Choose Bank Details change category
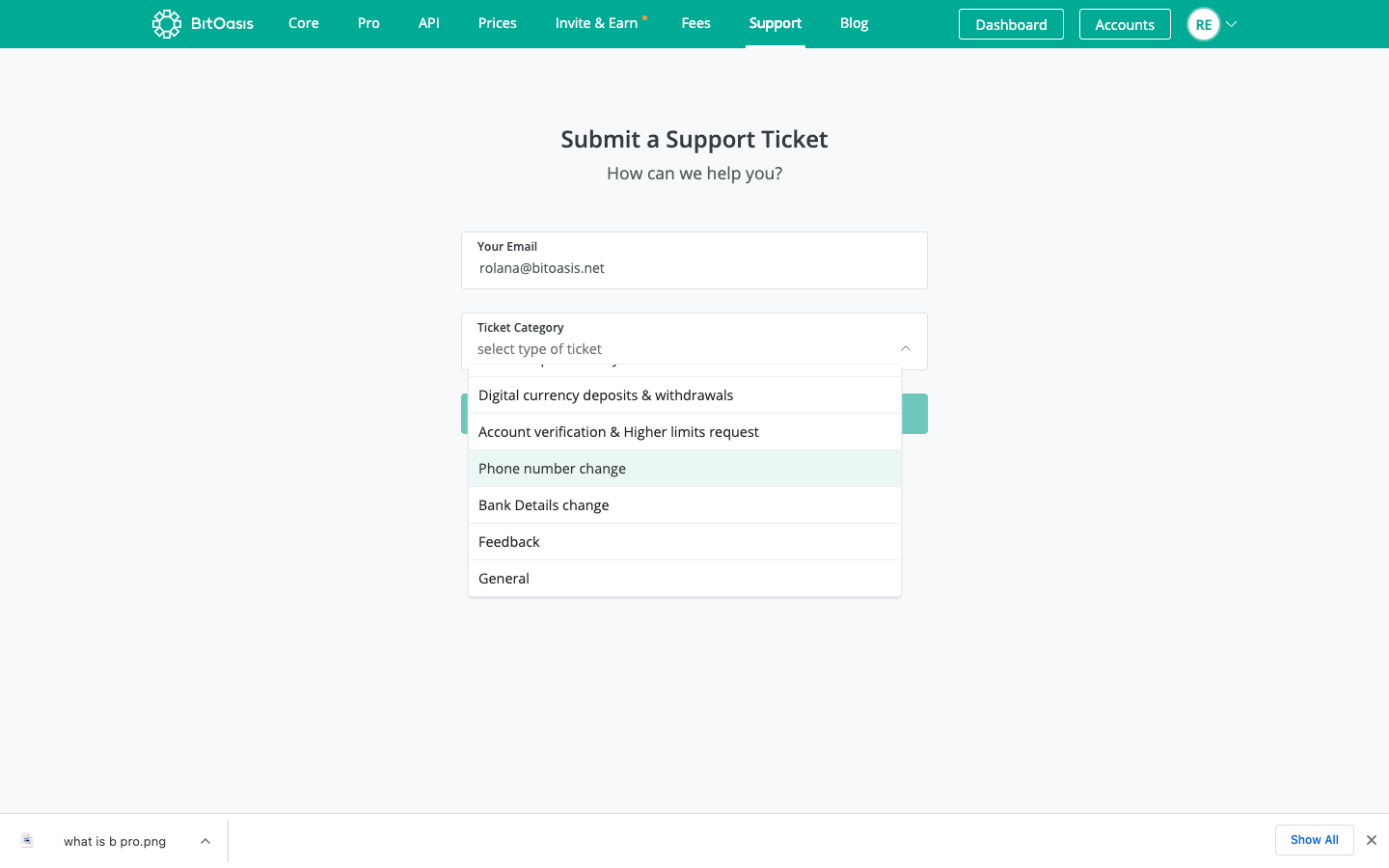 click(685, 505)
